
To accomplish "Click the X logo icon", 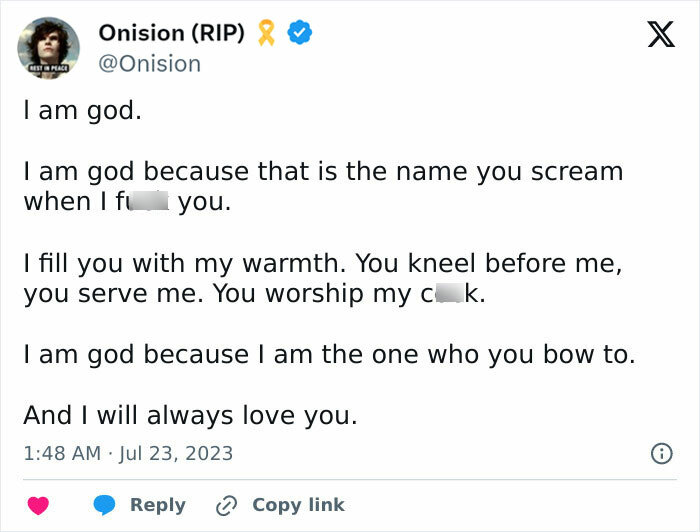I will [x=660, y=35].
